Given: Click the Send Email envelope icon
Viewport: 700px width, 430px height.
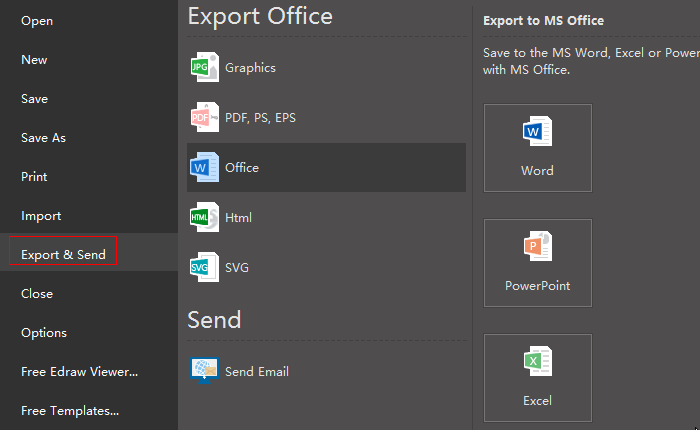Looking at the screenshot, I should [x=205, y=371].
